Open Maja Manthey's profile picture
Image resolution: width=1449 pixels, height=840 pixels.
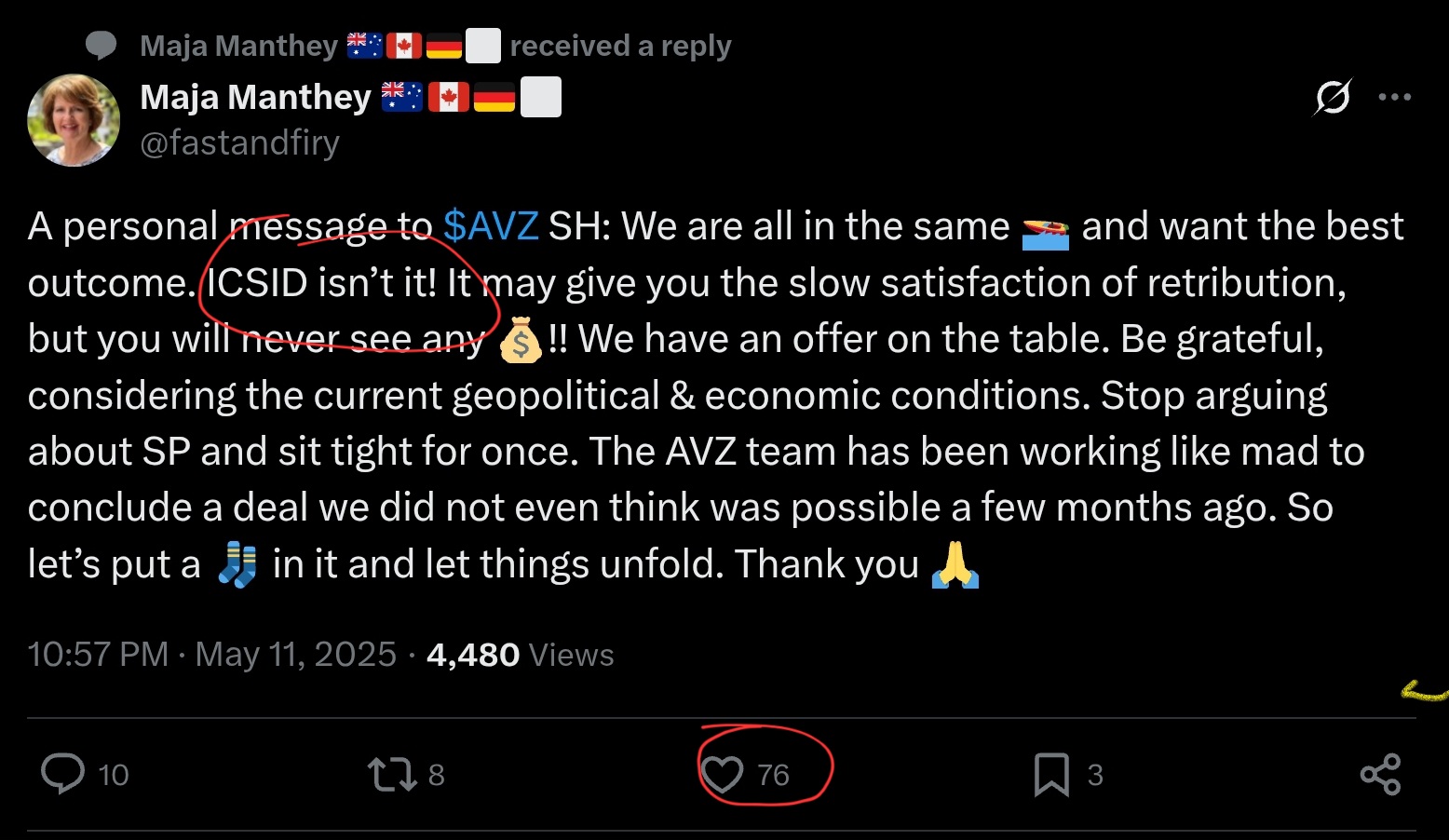[74, 120]
